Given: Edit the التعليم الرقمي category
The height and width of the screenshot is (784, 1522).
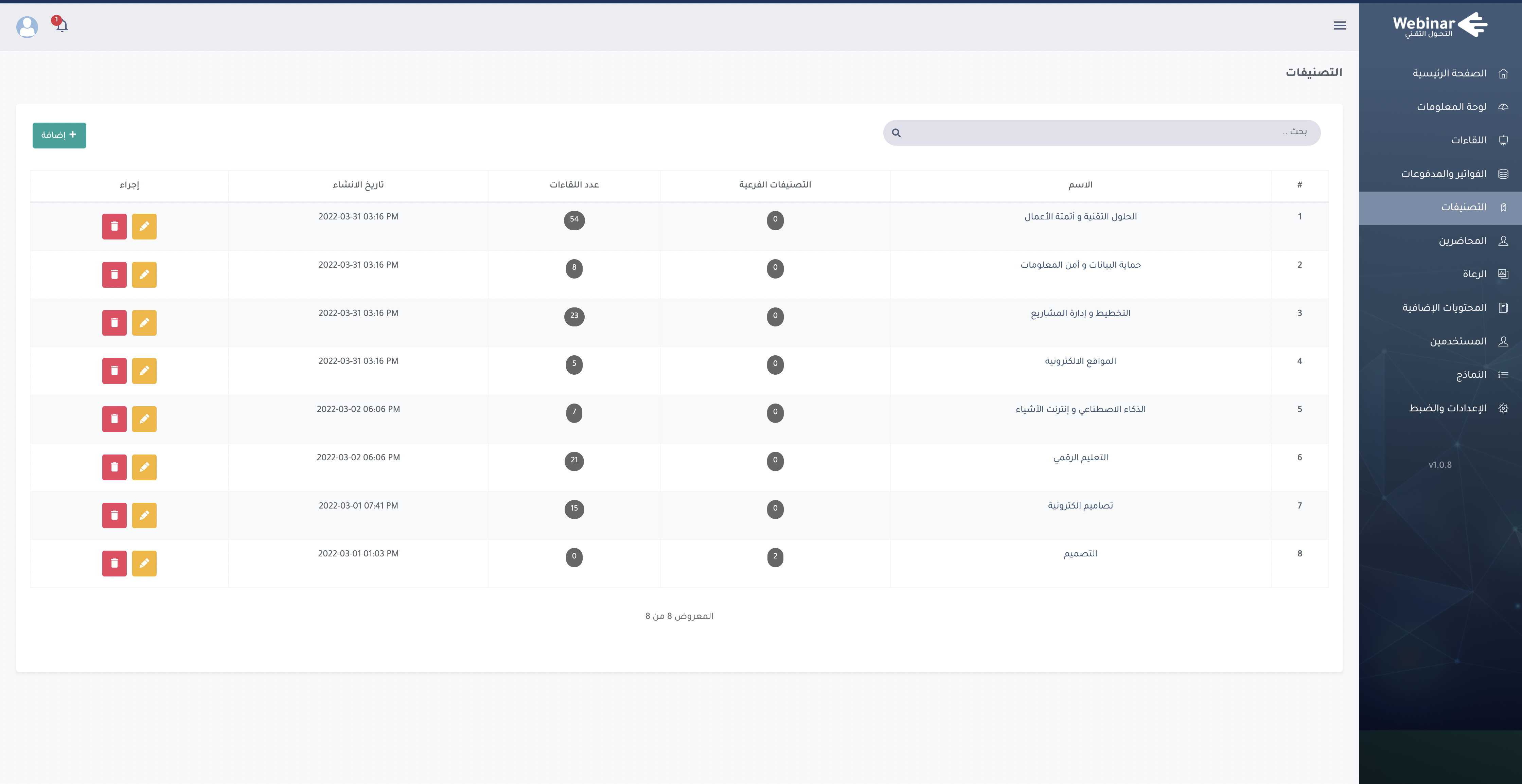Looking at the screenshot, I should pyautogui.click(x=144, y=467).
